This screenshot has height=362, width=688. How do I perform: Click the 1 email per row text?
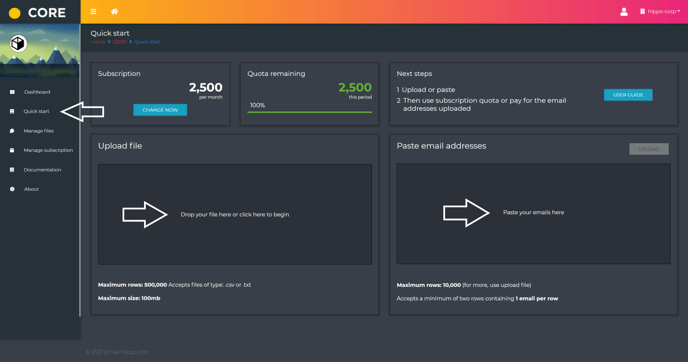point(537,298)
